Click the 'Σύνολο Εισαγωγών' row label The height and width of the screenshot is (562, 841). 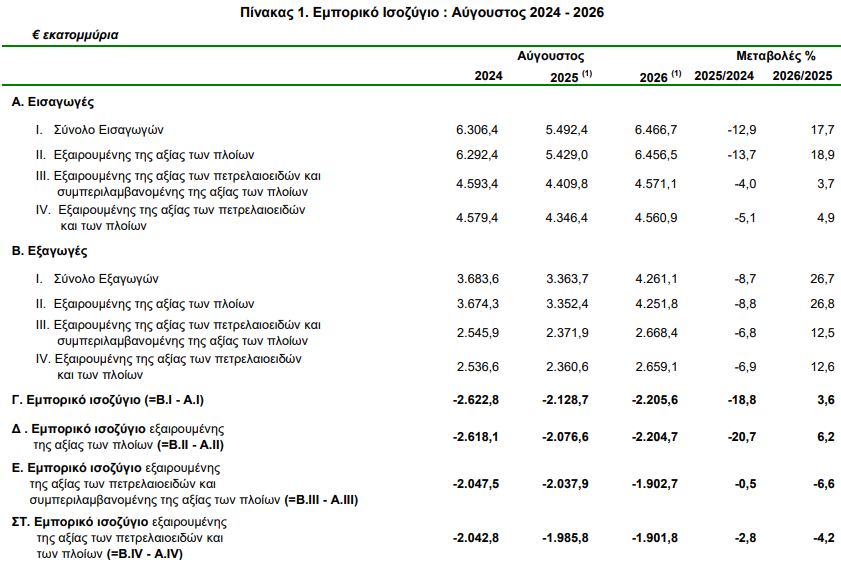108,130
